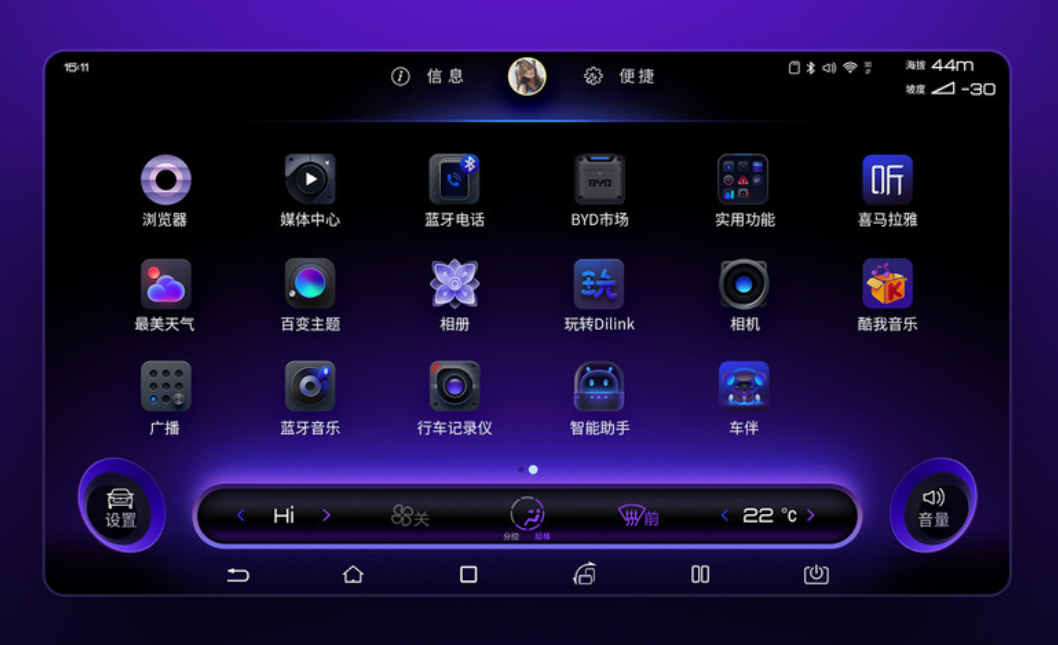Decrease fan speed with left arrow
This screenshot has height=645, width=1058.
pyautogui.click(x=241, y=515)
